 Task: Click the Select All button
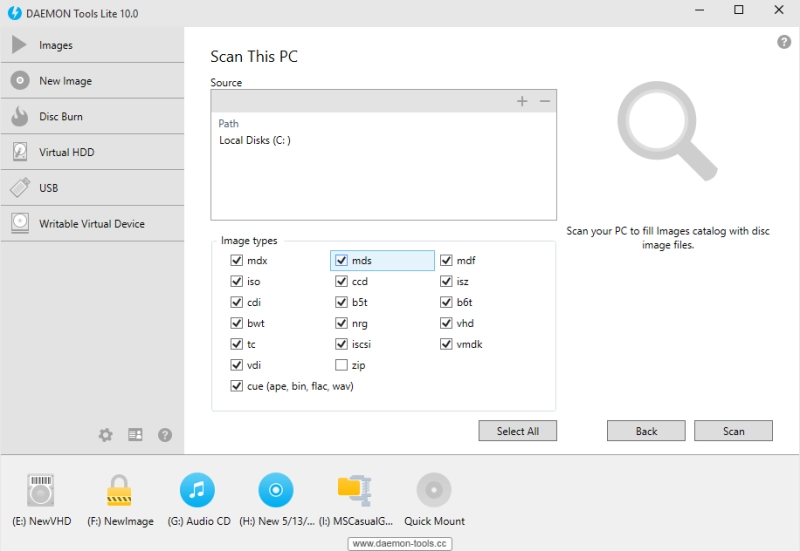point(518,431)
